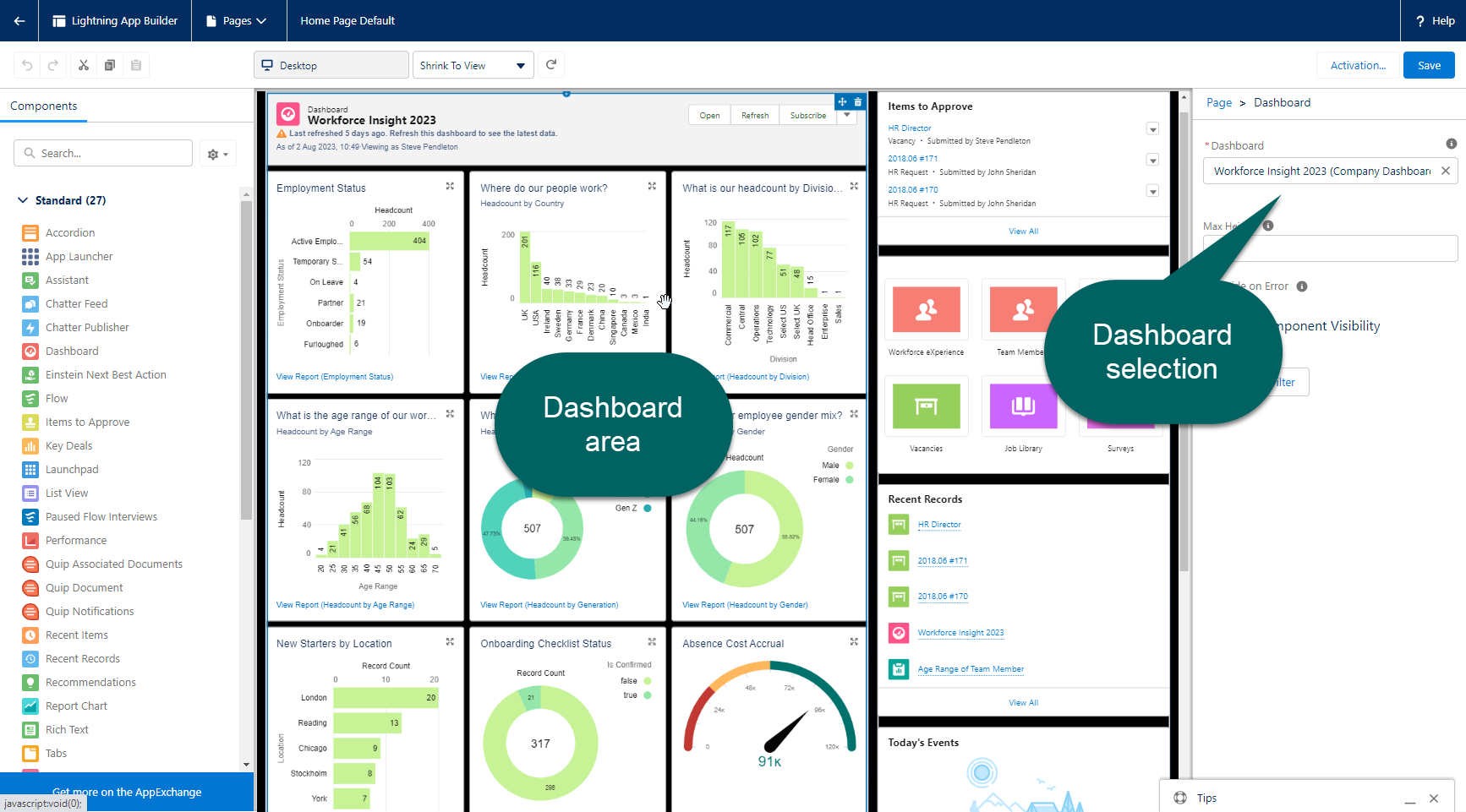Open the Pages dropdown menu
The width and height of the screenshot is (1466, 812).
[237, 20]
